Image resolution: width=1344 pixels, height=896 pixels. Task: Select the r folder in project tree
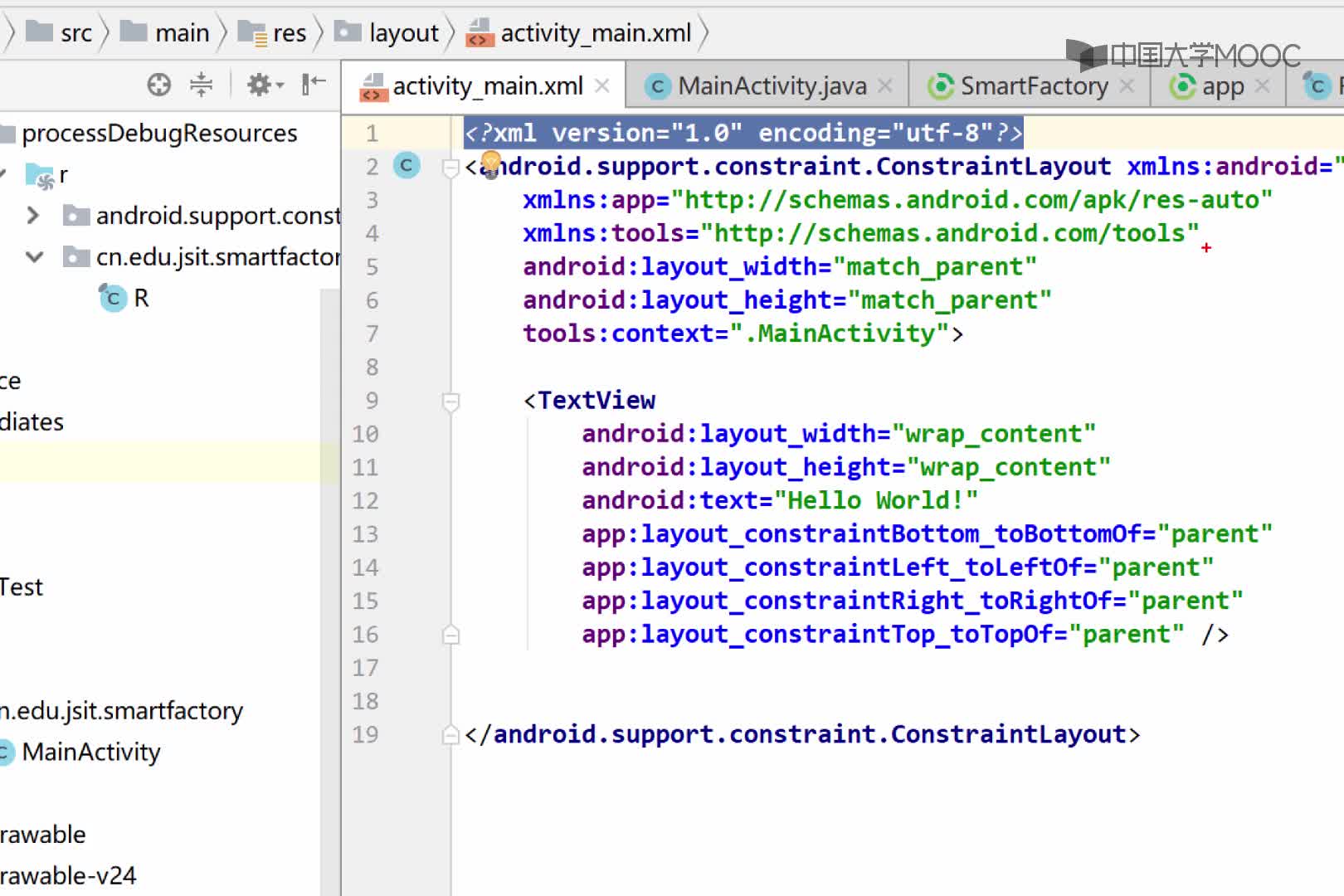(47, 175)
